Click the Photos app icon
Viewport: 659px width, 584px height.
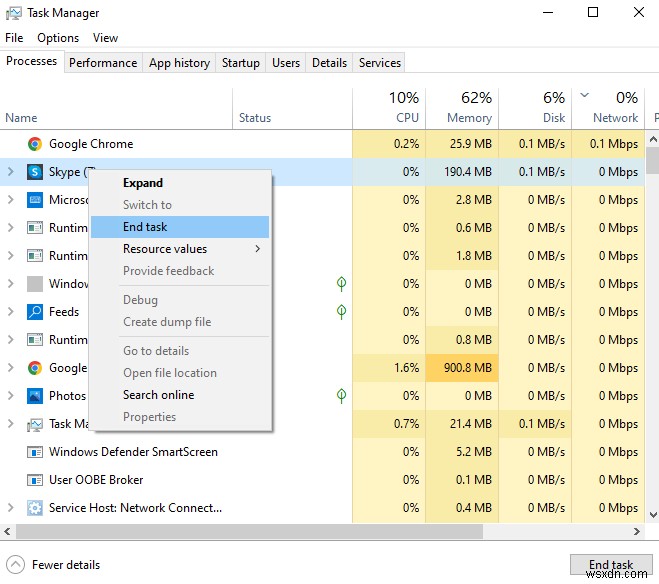pos(35,396)
